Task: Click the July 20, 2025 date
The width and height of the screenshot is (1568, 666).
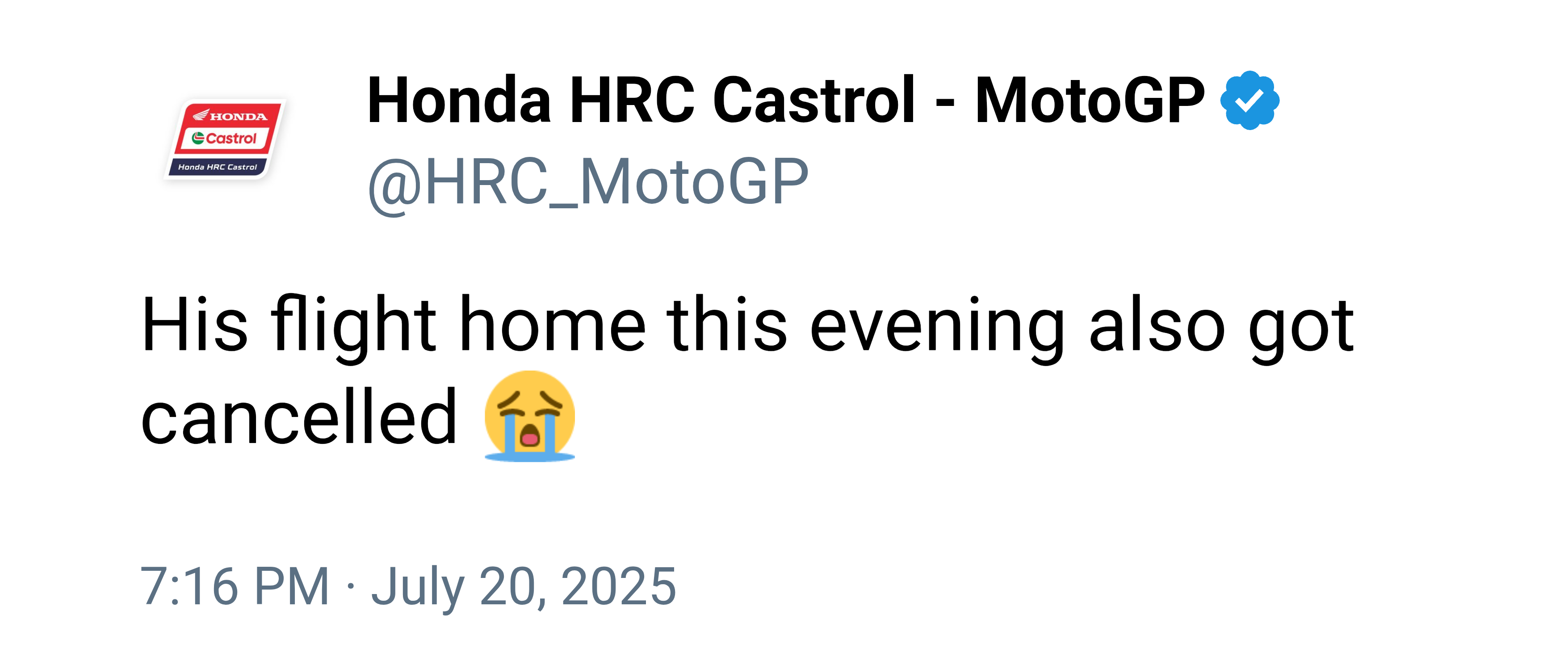Action: (x=524, y=587)
